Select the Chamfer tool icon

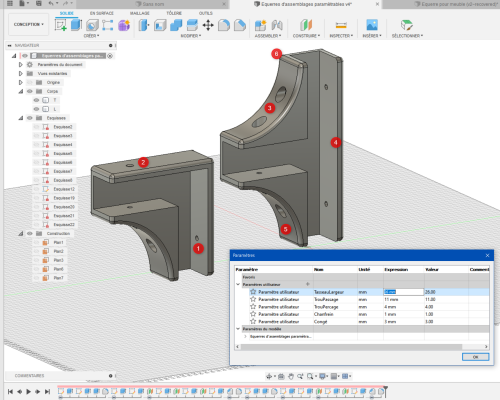tap(240, 25)
